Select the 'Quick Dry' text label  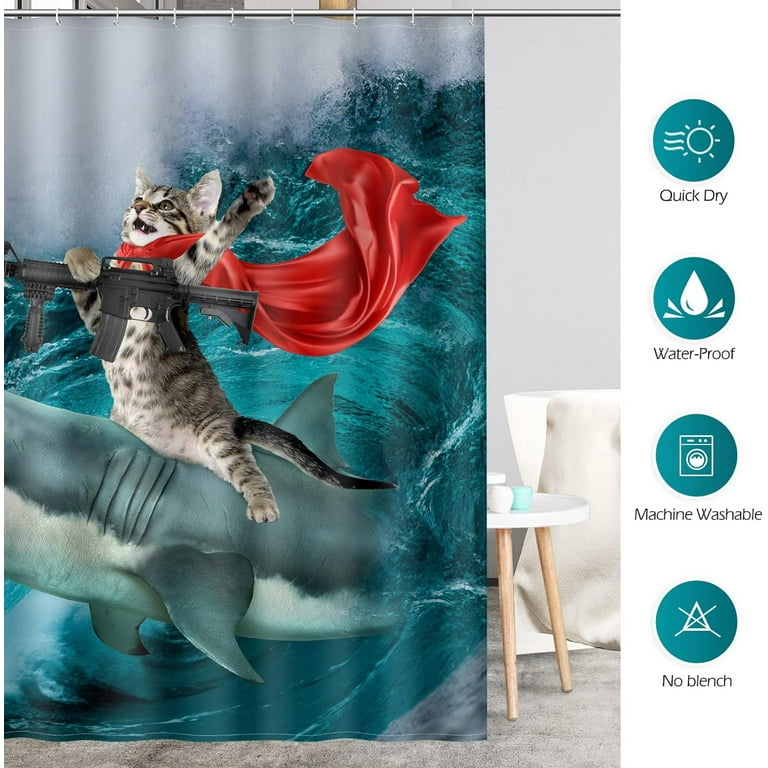[x=693, y=196]
